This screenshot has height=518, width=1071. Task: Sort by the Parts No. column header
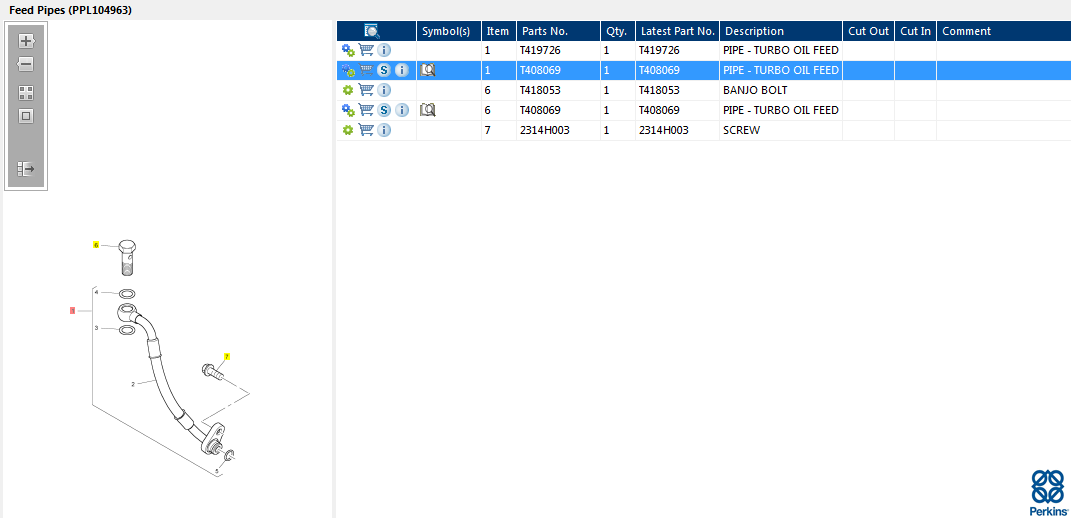[x=558, y=31]
